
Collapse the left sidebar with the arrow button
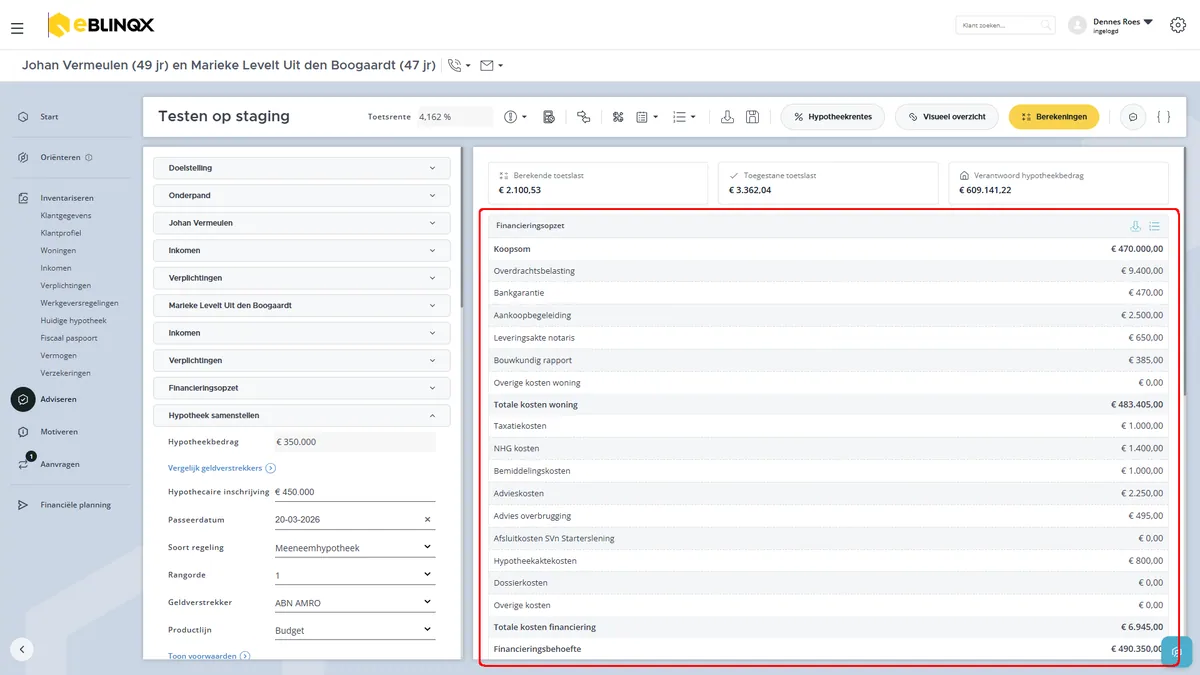pos(22,649)
